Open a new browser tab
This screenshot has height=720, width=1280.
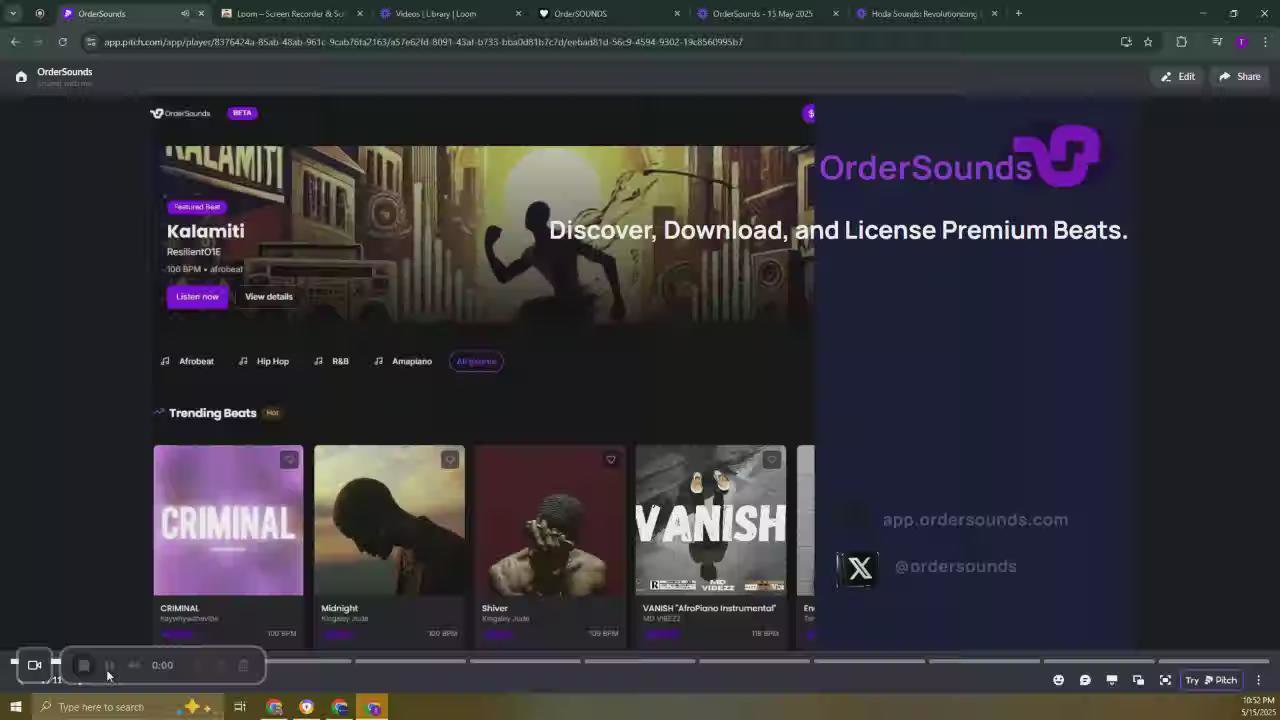click(x=1018, y=14)
